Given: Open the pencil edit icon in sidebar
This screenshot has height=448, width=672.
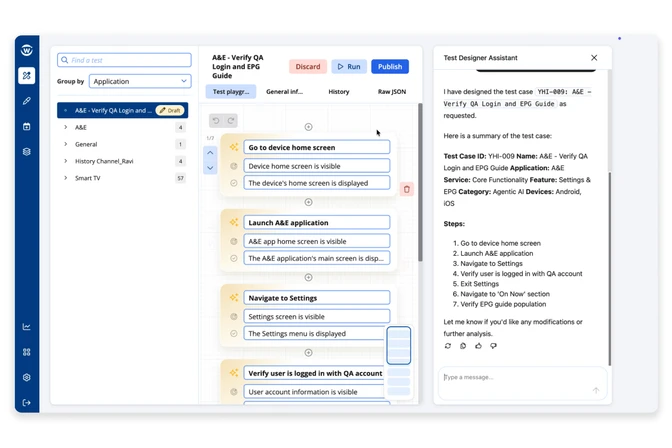Looking at the screenshot, I should pyautogui.click(x=27, y=101).
